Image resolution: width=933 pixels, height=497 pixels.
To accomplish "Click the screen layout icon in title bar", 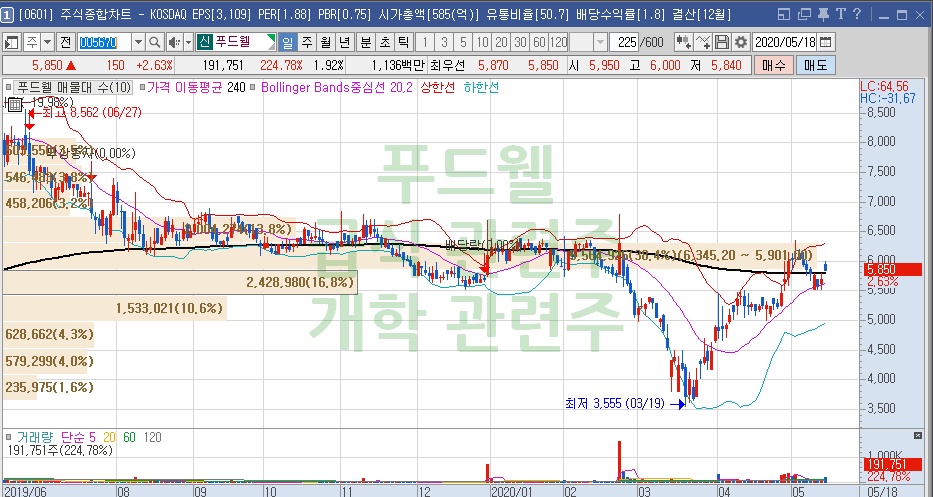I will pos(784,14).
